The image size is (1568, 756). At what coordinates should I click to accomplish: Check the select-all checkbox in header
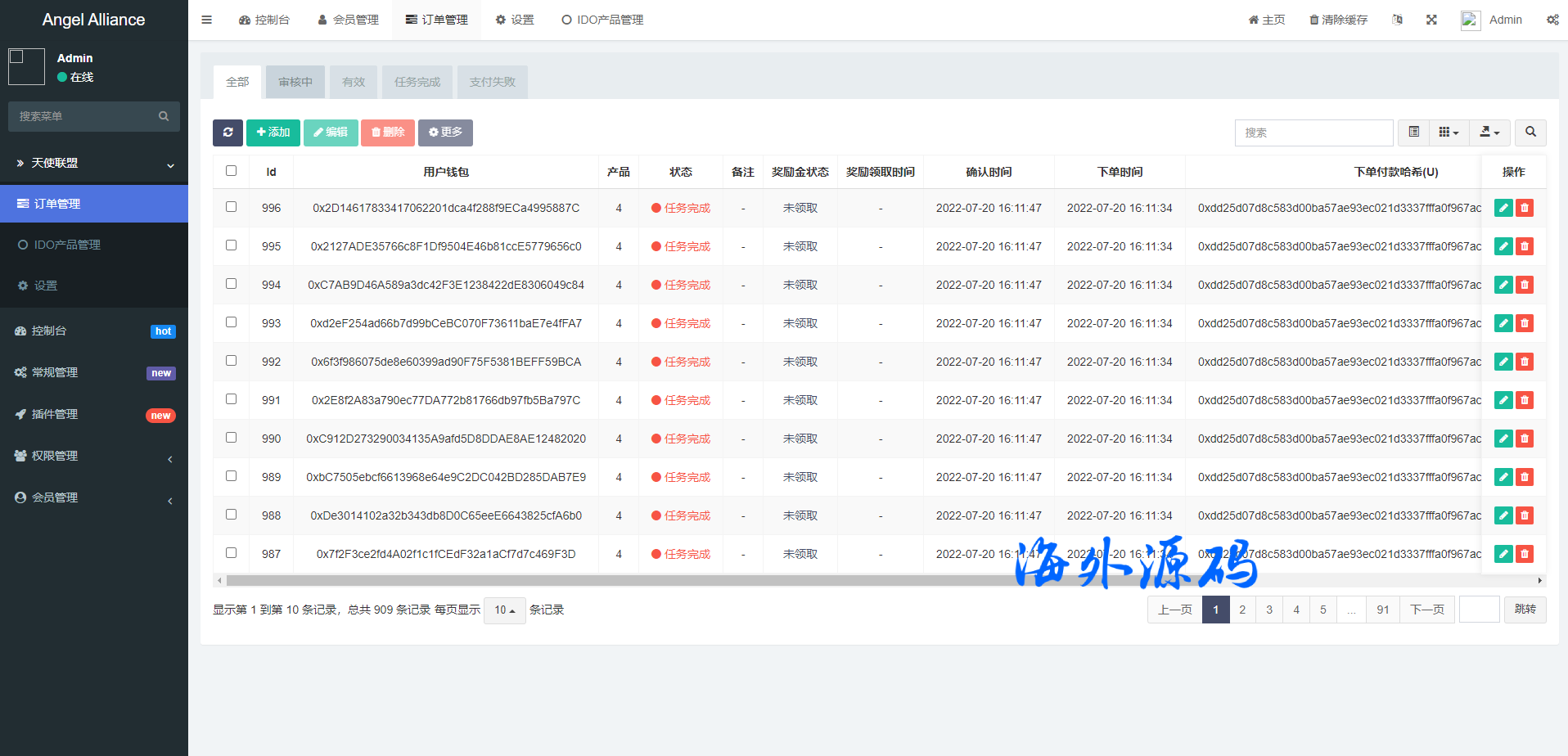pyautogui.click(x=231, y=171)
